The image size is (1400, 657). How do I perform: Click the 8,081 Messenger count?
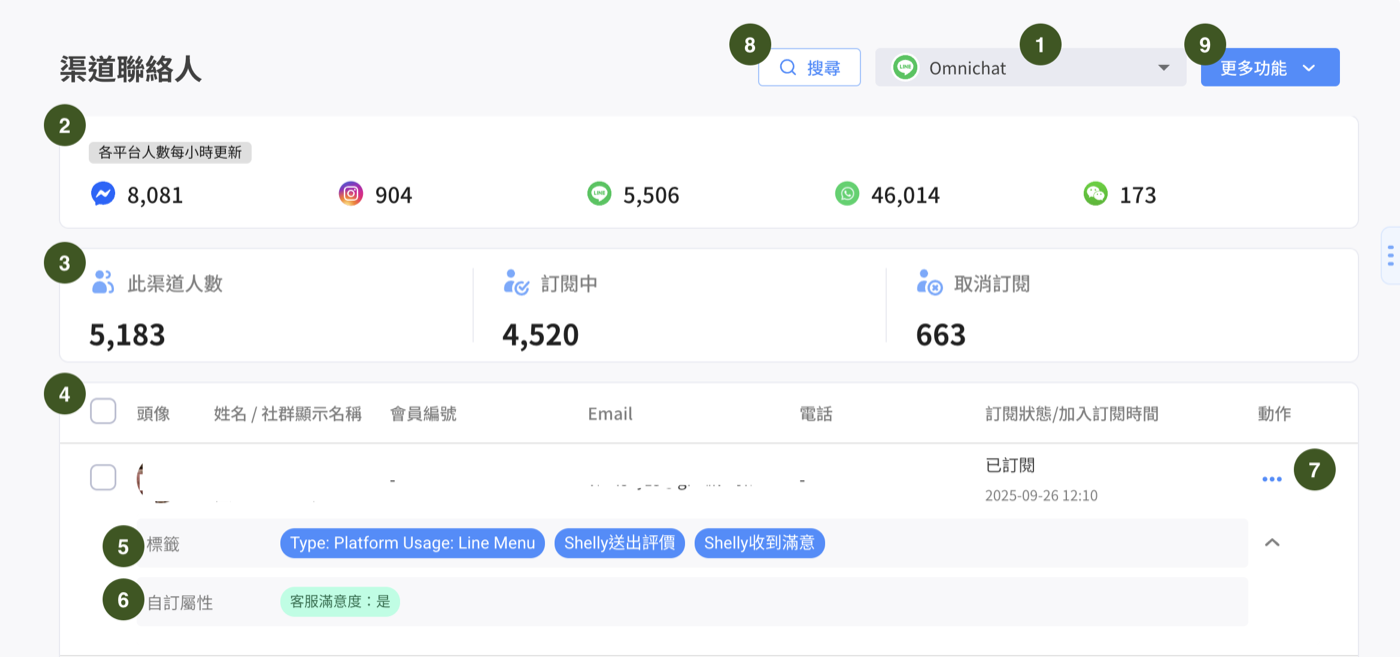click(x=155, y=195)
